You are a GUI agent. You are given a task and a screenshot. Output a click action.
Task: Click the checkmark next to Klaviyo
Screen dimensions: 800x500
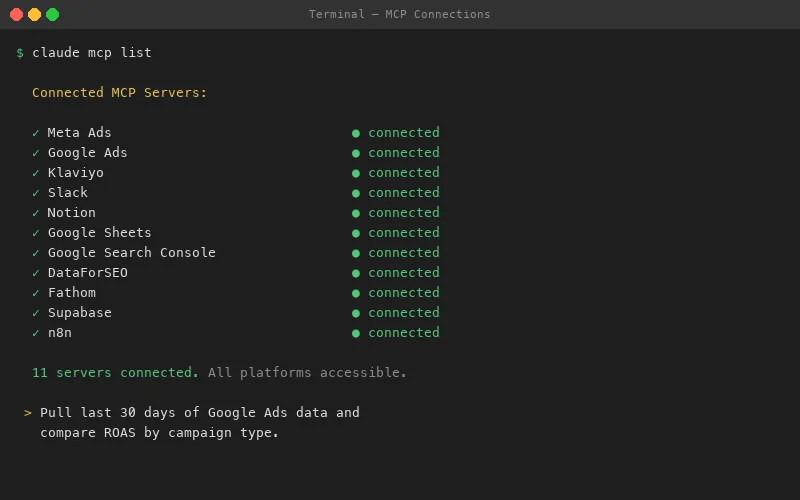point(36,173)
